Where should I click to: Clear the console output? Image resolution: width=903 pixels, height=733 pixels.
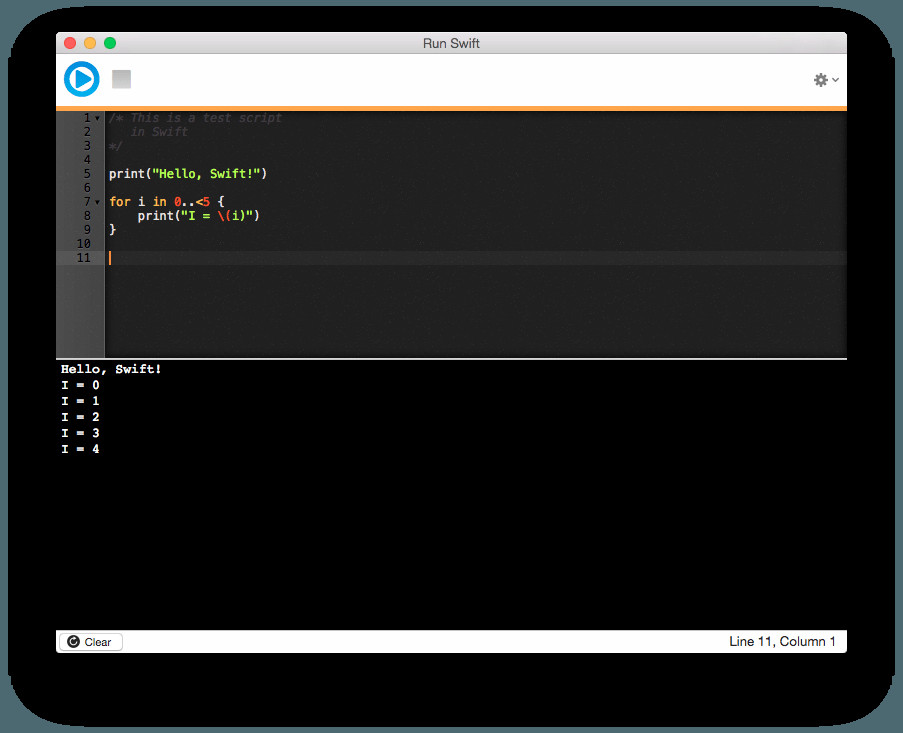click(x=90, y=642)
